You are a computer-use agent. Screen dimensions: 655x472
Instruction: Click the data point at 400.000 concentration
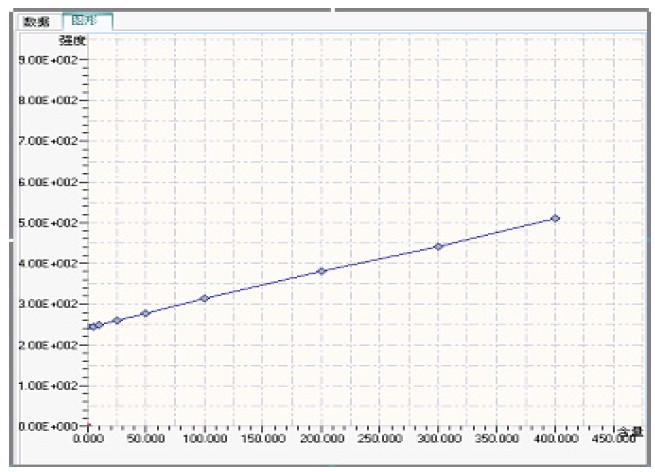[555, 218]
